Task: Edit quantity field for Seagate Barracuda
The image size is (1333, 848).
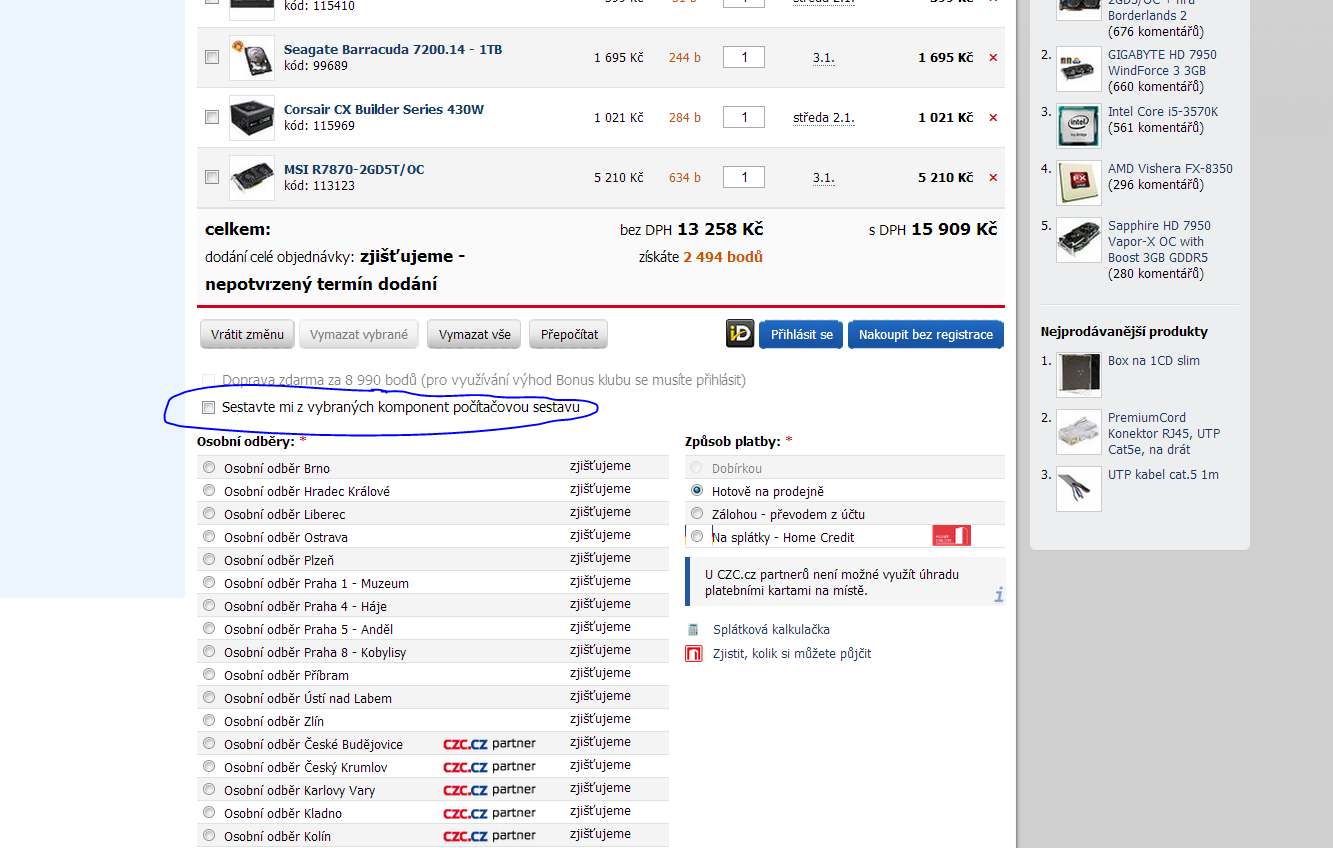Action: pos(744,58)
